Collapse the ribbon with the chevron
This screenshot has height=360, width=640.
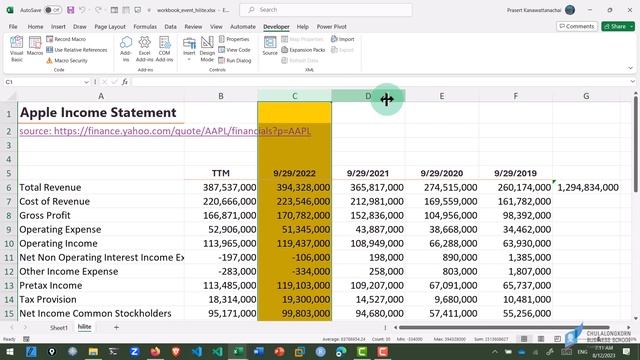point(630,68)
